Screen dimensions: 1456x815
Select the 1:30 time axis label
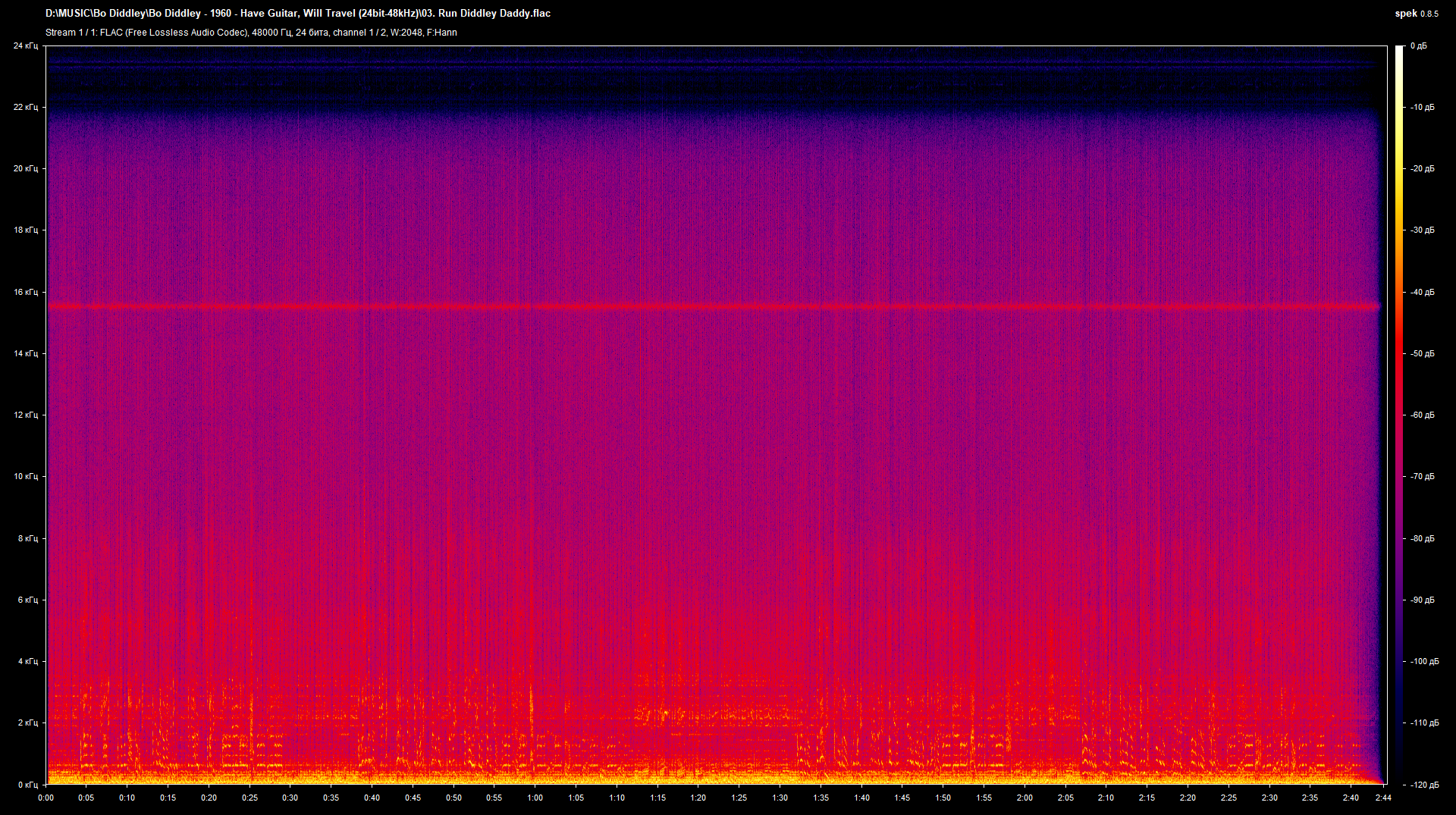(780, 798)
